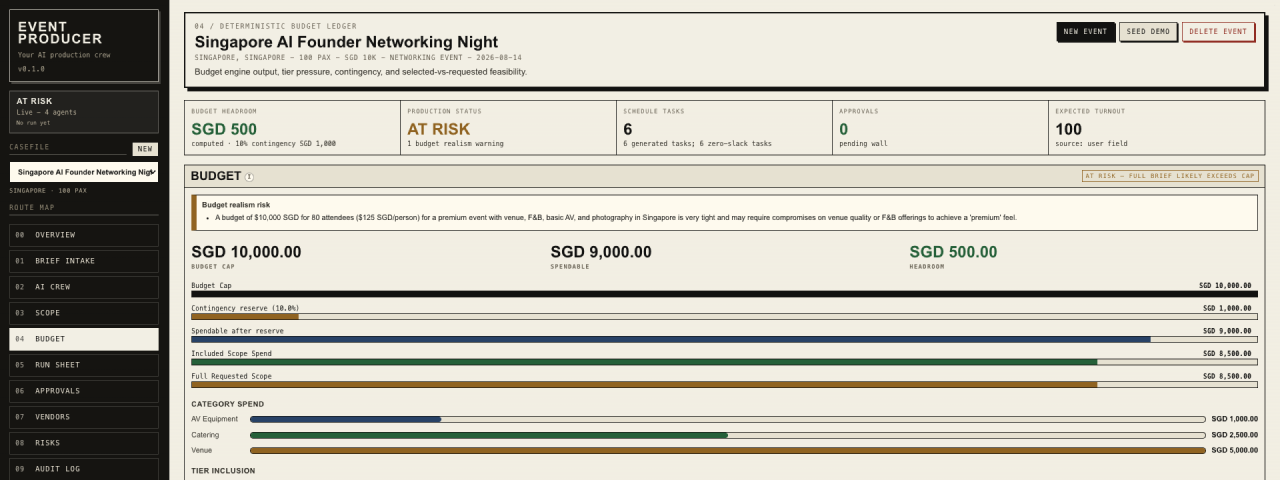
Task: Click the 'Singapore AI Founder Networking Night' heading
Action: click(346, 42)
